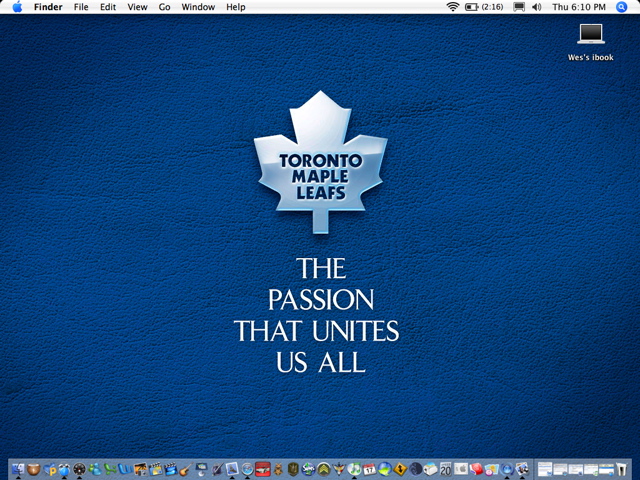This screenshot has height=480, width=640.
Task: Open iCal calendar icon showing 17
Action: pyautogui.click(x=369, y=469)
